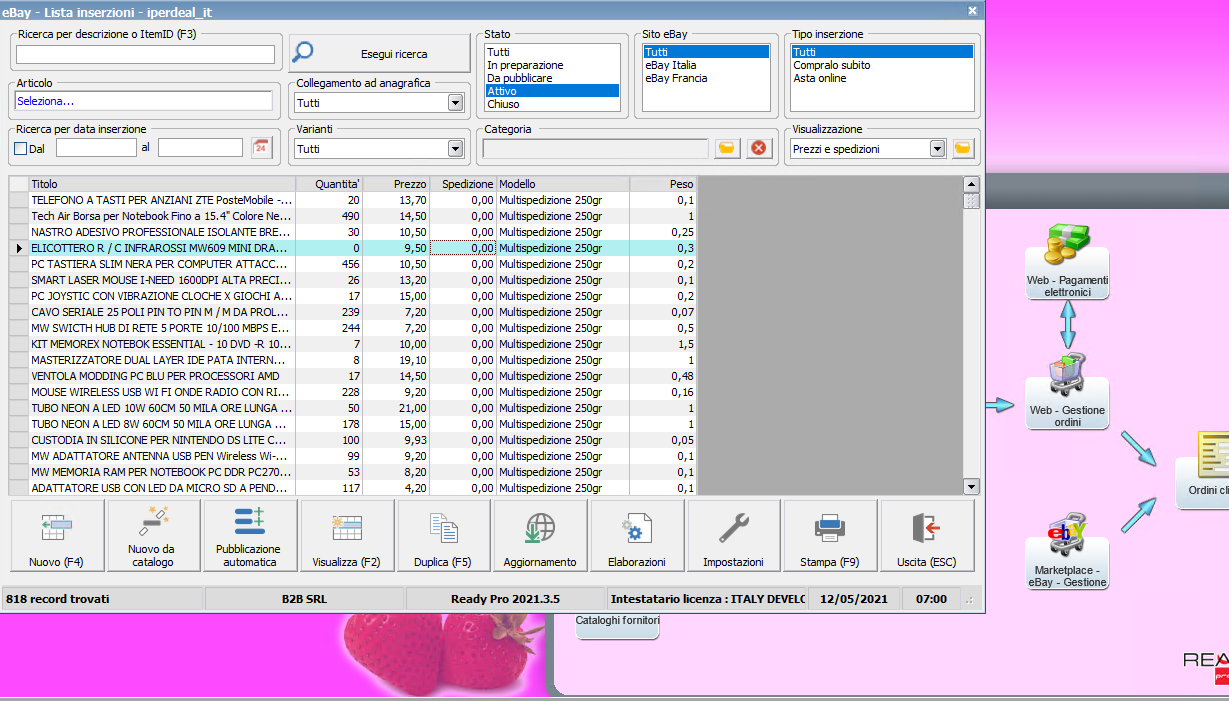Viewport: 1229px width, 701px height.
Task: Focus the description or ItemID search field
Action: click(x=145, y=54)
